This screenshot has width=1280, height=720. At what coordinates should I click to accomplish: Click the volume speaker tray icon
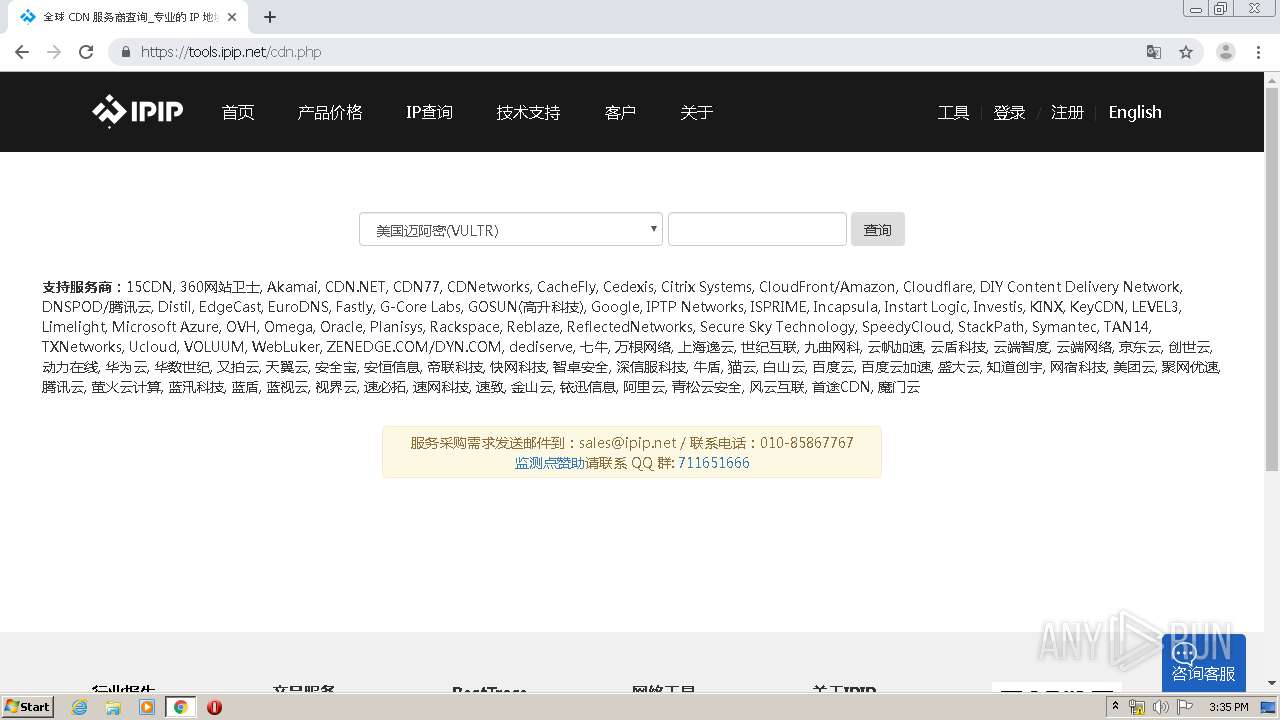pos(1161,707)
